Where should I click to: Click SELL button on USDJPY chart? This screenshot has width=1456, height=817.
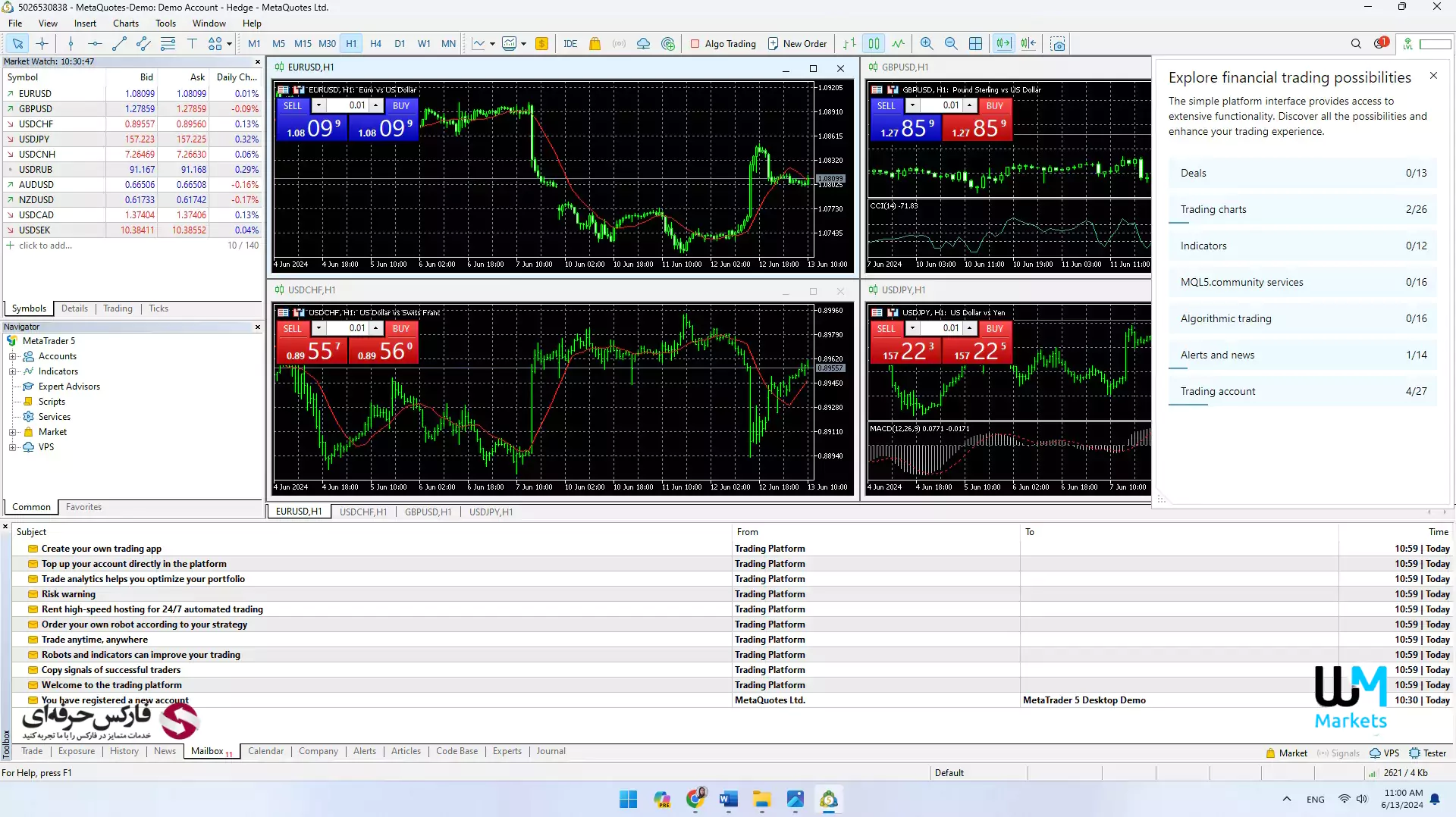click(886, 329)
